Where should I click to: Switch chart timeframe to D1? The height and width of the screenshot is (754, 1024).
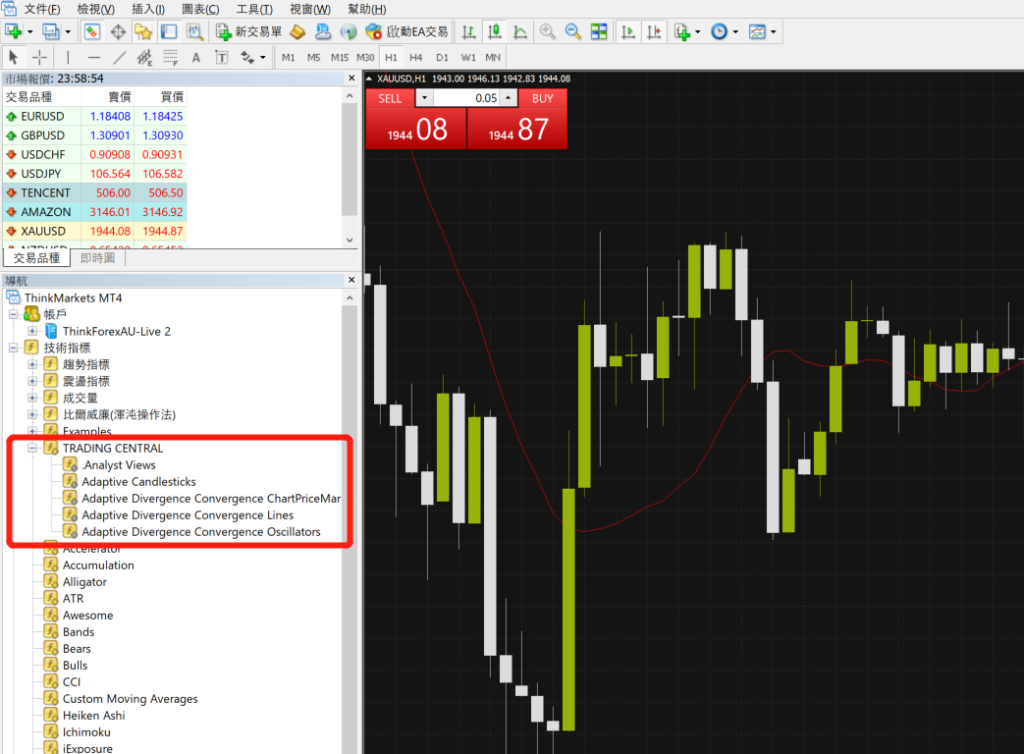point(442,57)
